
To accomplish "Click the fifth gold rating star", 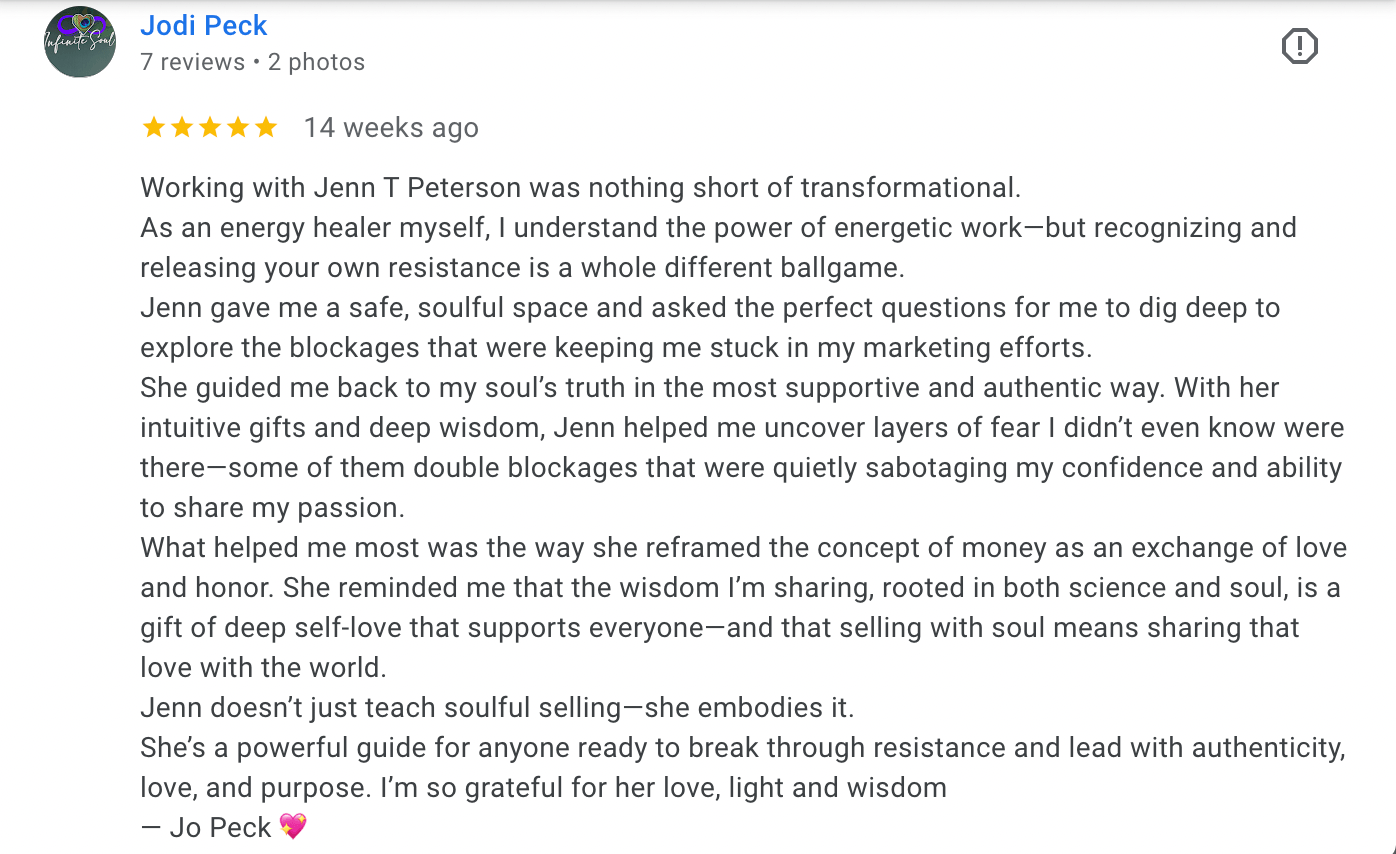I will (265, 128).
